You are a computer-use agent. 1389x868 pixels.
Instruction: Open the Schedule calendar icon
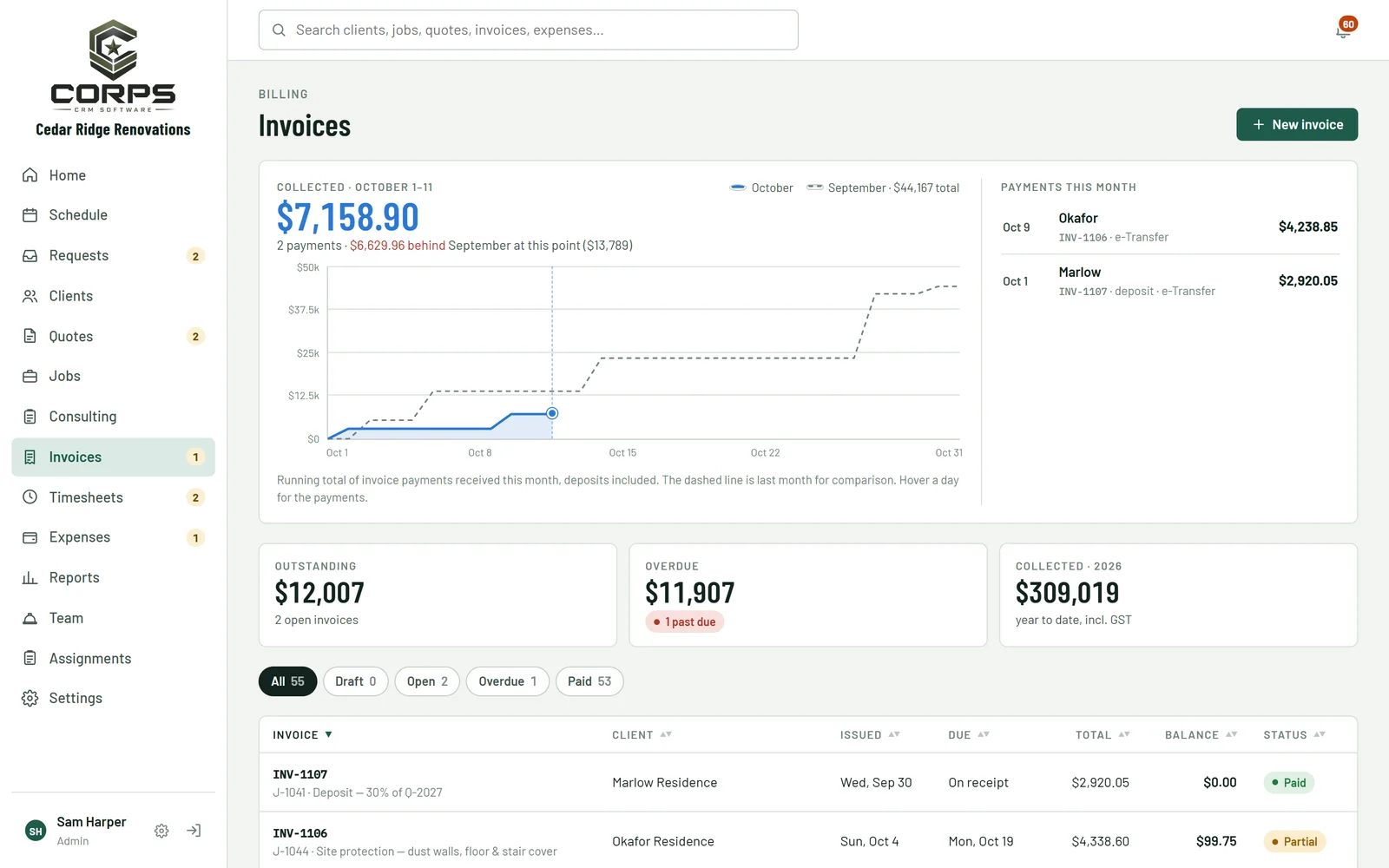click(x=30, y=215)
